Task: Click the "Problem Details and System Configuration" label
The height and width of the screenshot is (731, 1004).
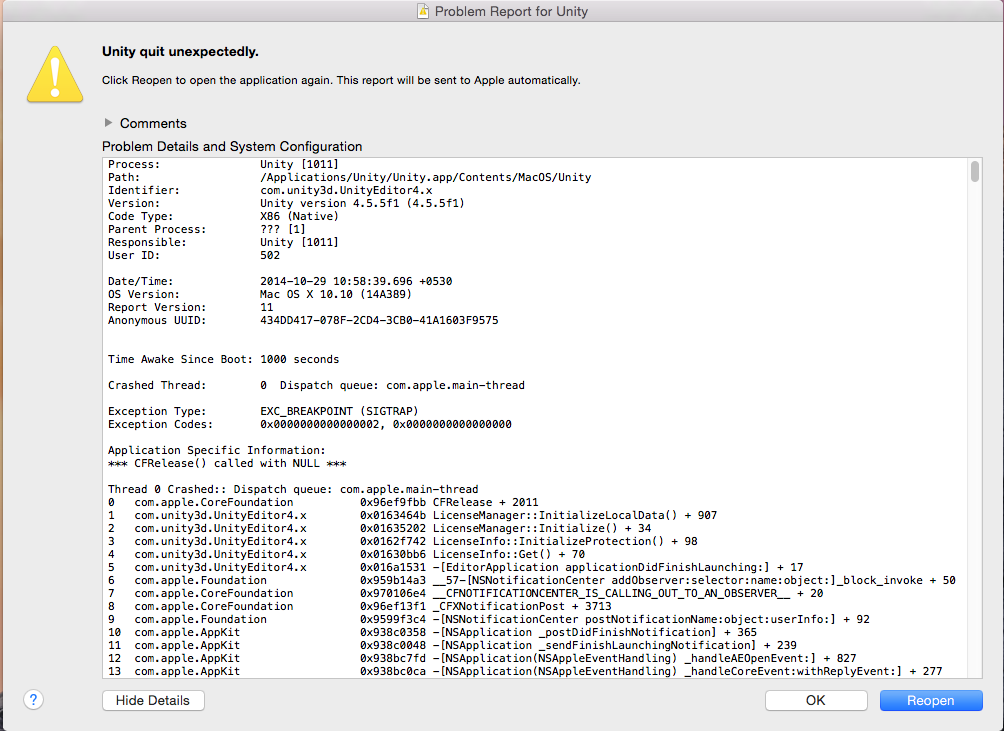Action: coord(232,146)
